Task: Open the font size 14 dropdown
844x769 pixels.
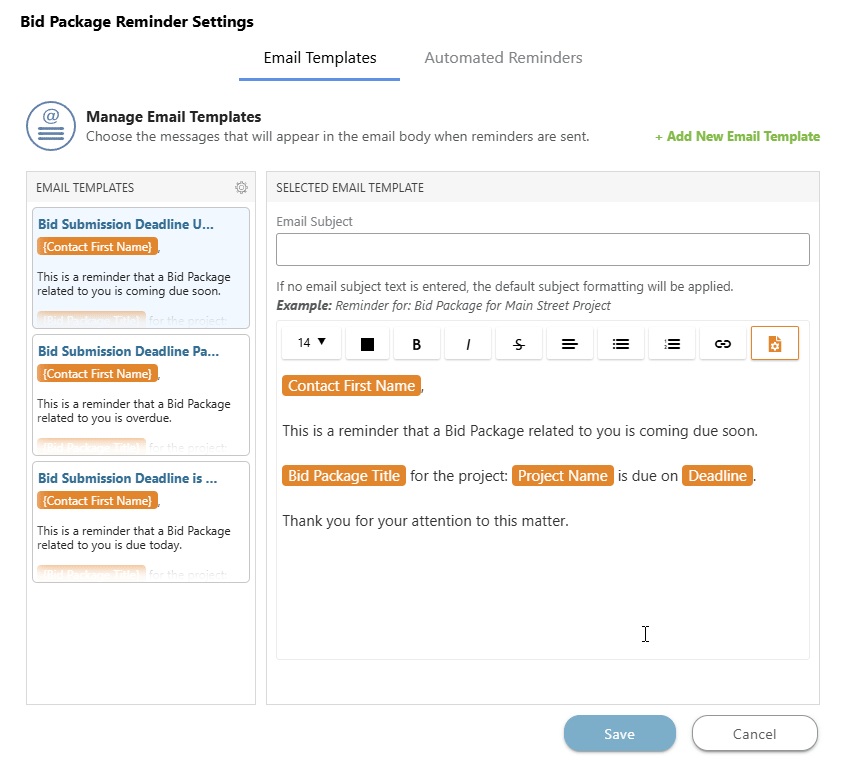Action: [x=312, y=343]
